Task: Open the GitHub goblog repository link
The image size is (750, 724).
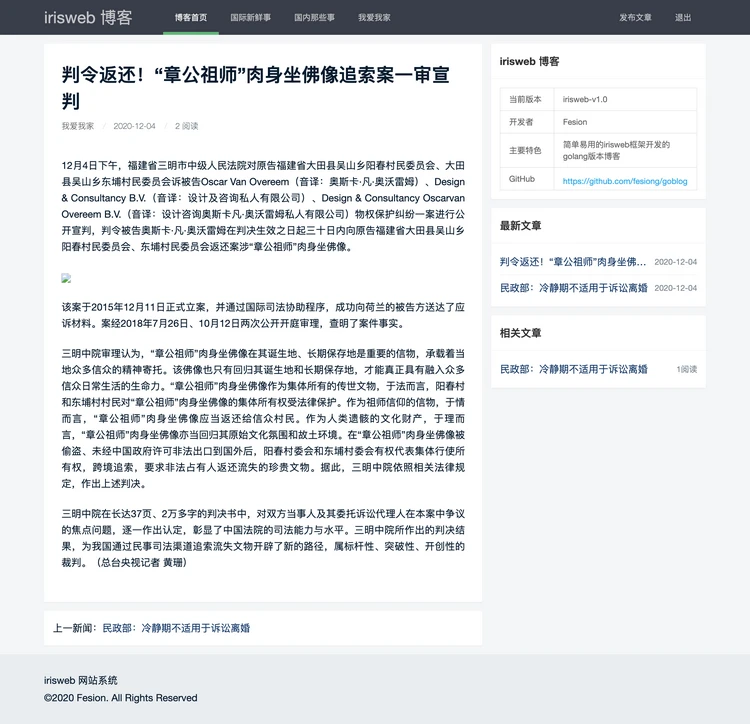Action: point(625,181)
